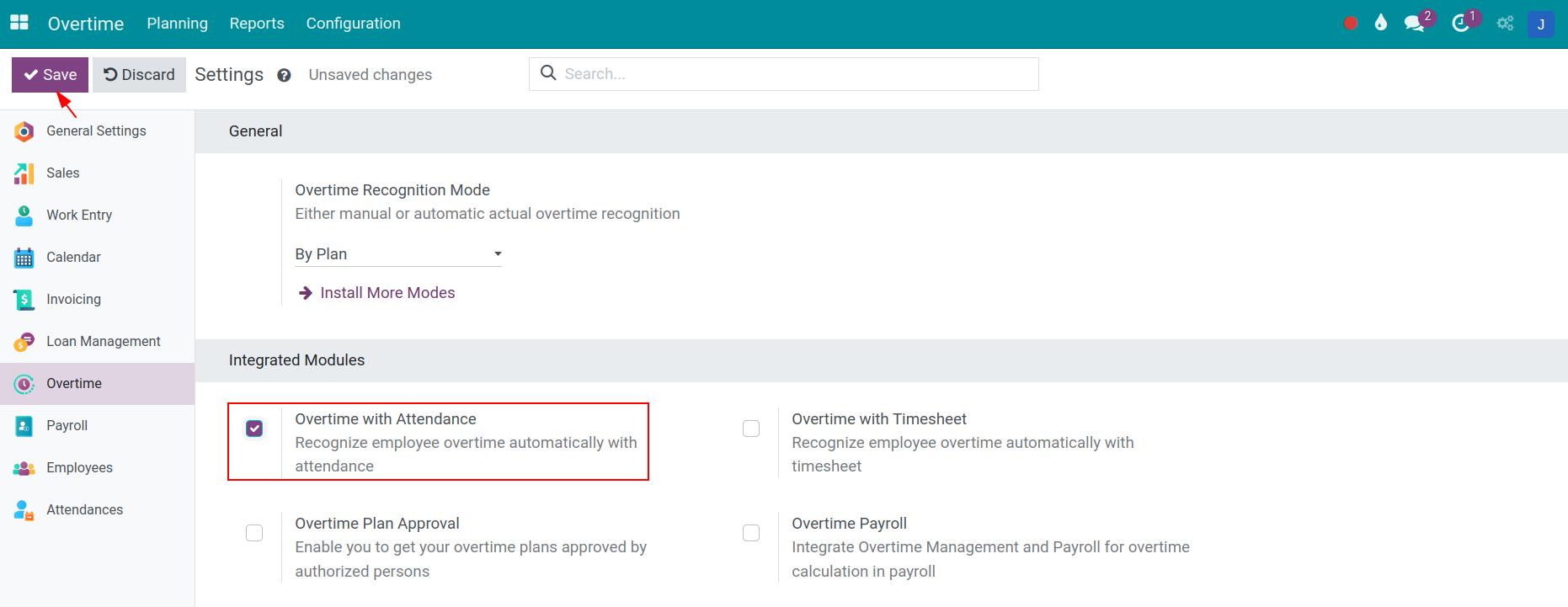Enable Overtime Plan Approval checkbox
The image size is (1568, 607).
[254, 533]
